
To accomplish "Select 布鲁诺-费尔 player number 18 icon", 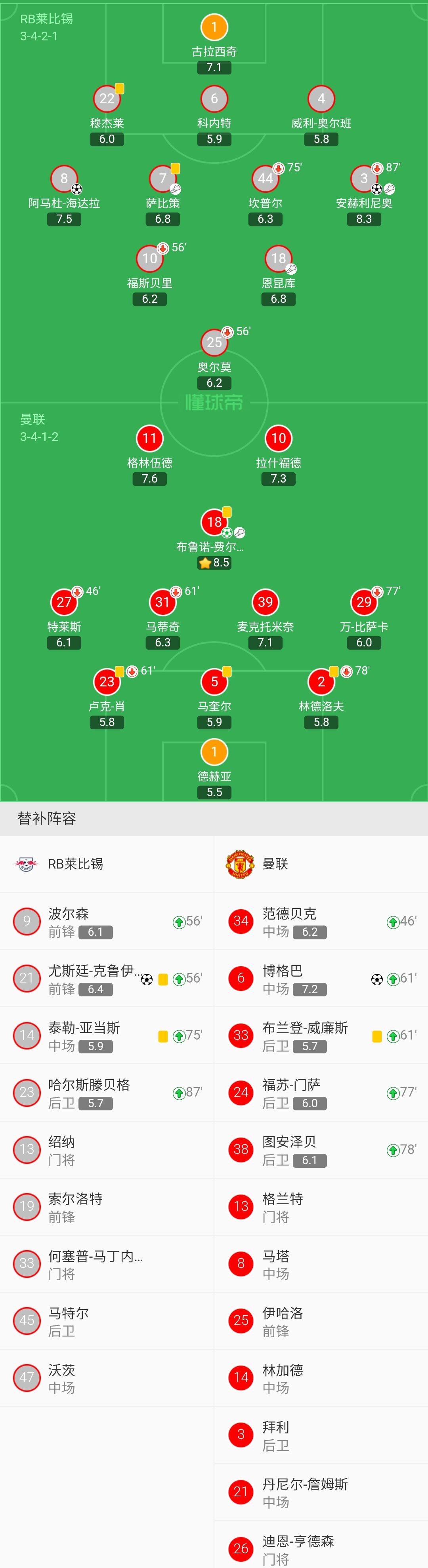I will click(214, 522).
